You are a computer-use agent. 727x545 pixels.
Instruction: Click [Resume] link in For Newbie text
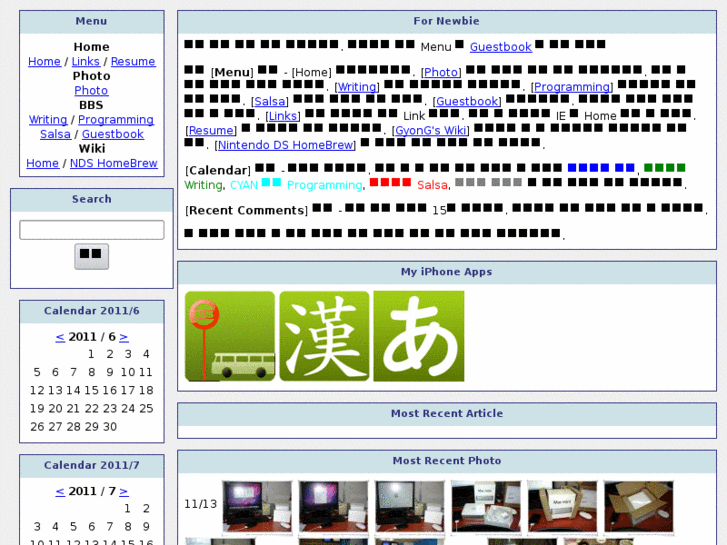211,130
